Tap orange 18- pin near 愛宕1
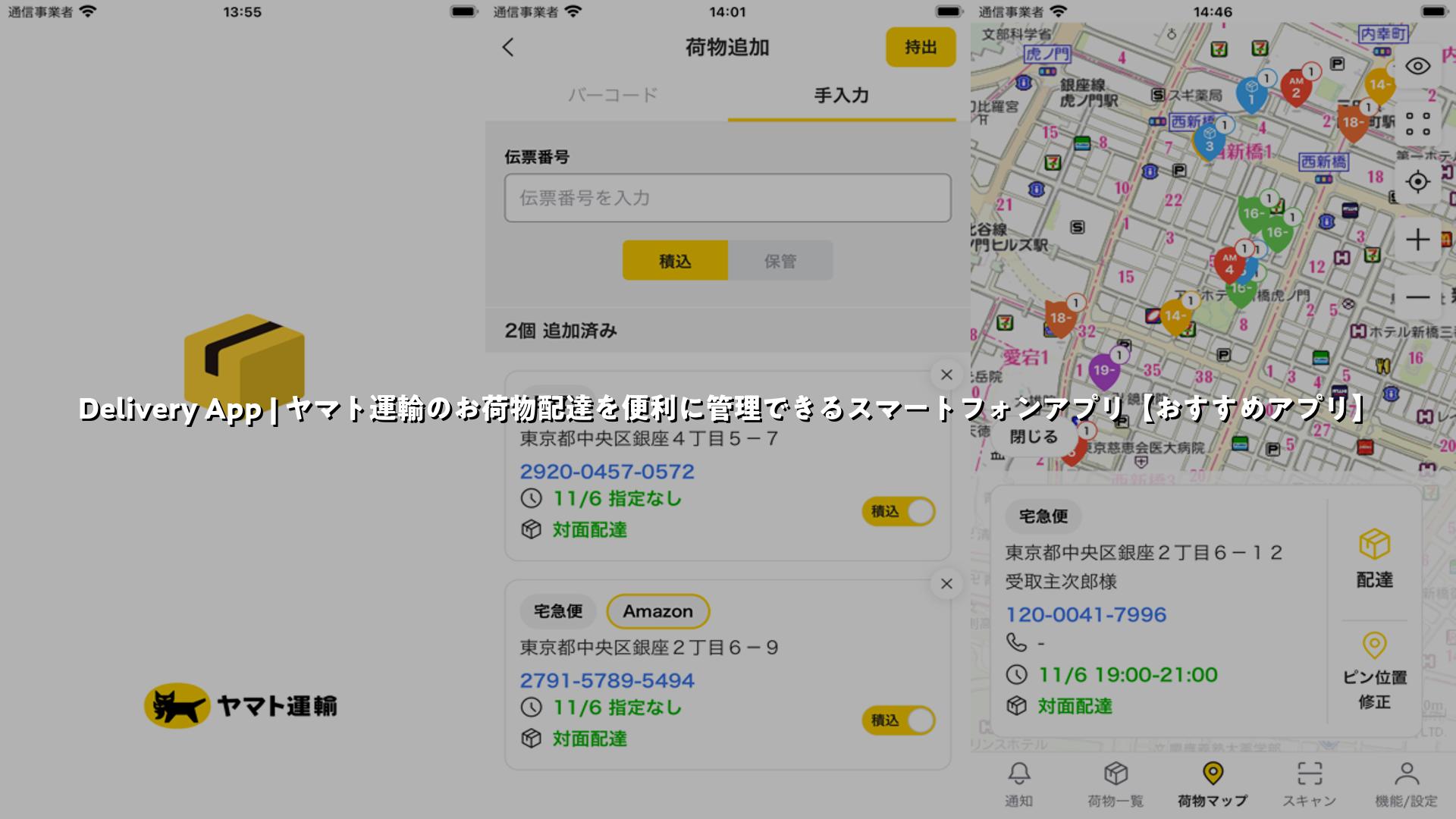 point(1059,318)
